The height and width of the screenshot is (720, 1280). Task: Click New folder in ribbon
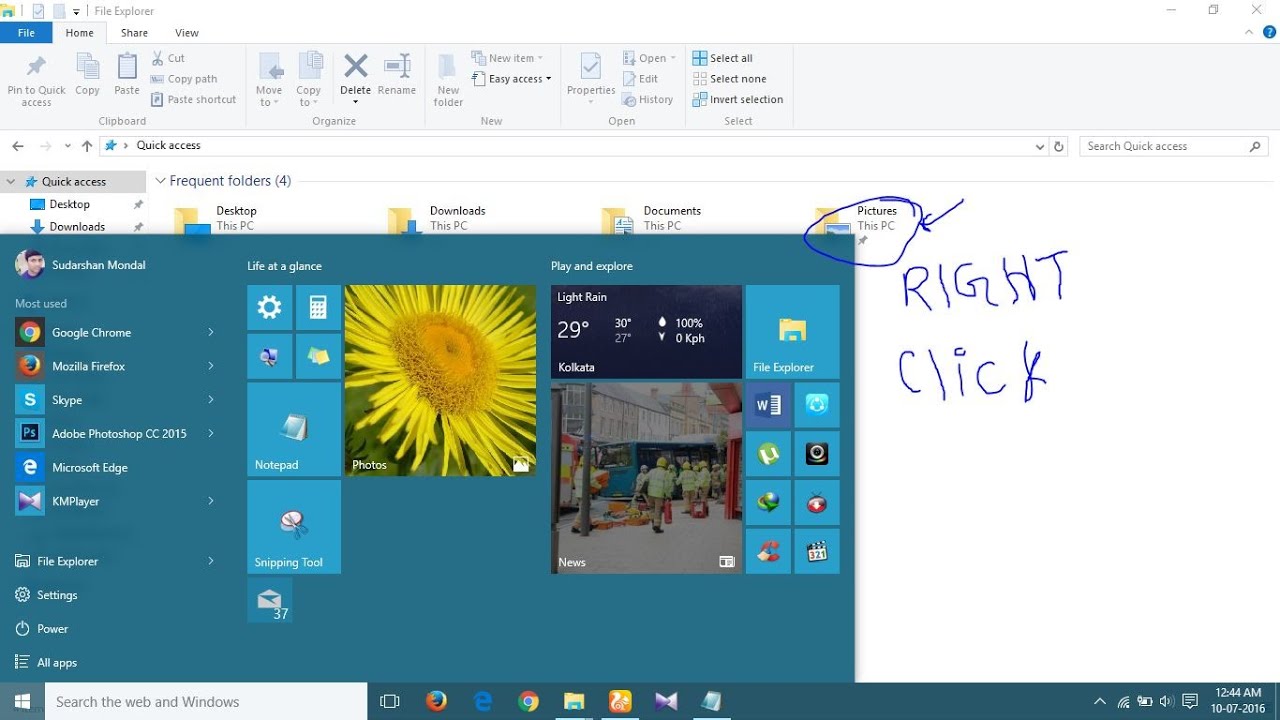pyautogui.click(x=448, y=80)
